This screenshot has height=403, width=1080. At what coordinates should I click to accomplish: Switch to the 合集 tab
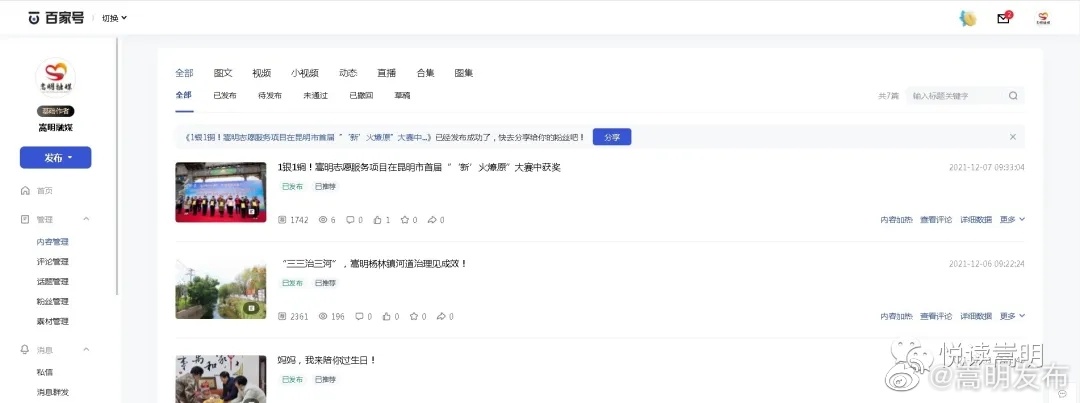[426, 73]
